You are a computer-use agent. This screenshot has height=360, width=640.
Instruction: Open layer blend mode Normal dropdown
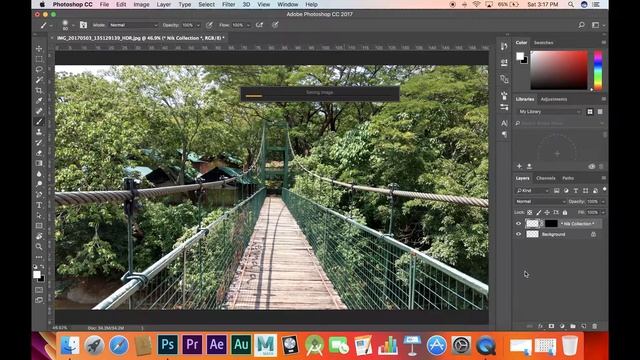coord(540,202)
